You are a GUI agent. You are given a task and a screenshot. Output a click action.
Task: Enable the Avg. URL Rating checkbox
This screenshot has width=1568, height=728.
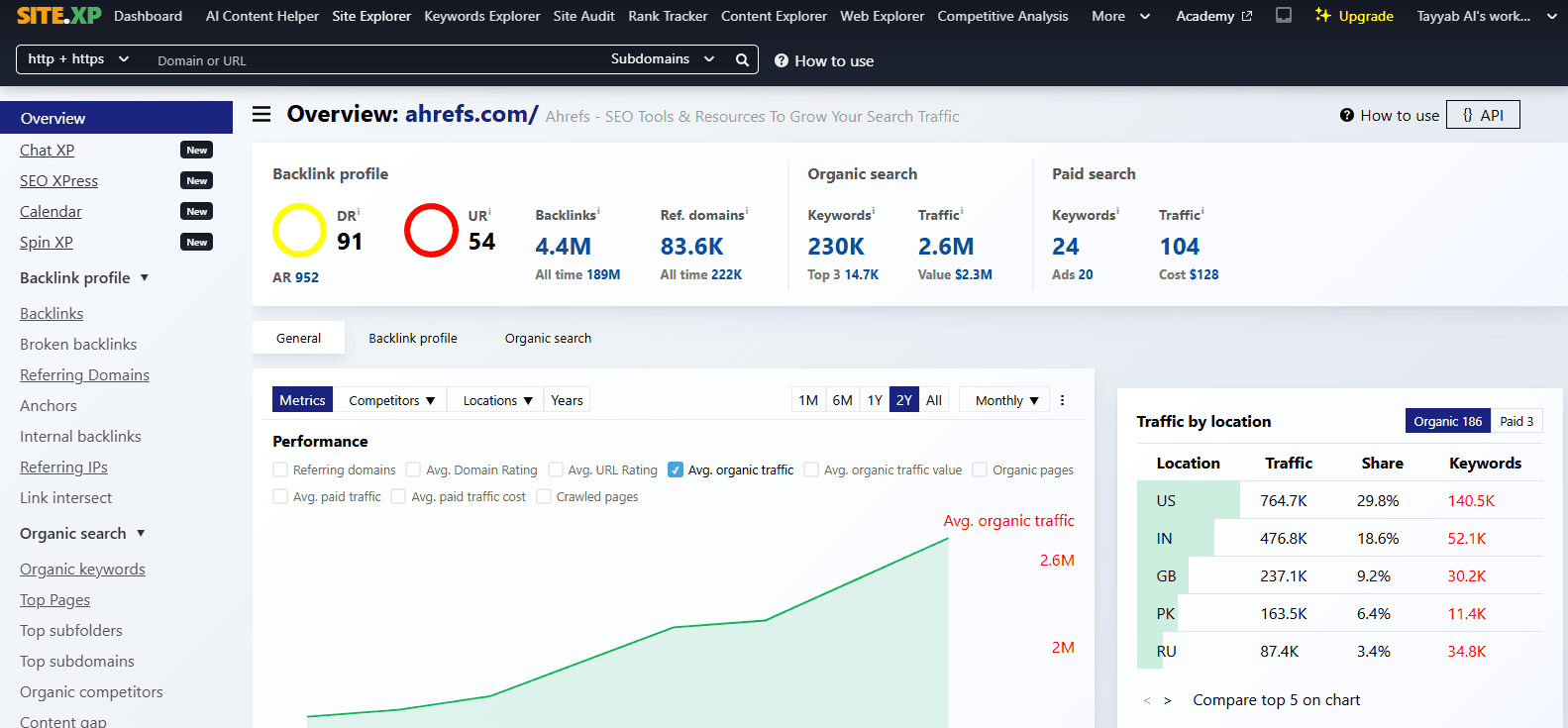click(x=556, y=469)
